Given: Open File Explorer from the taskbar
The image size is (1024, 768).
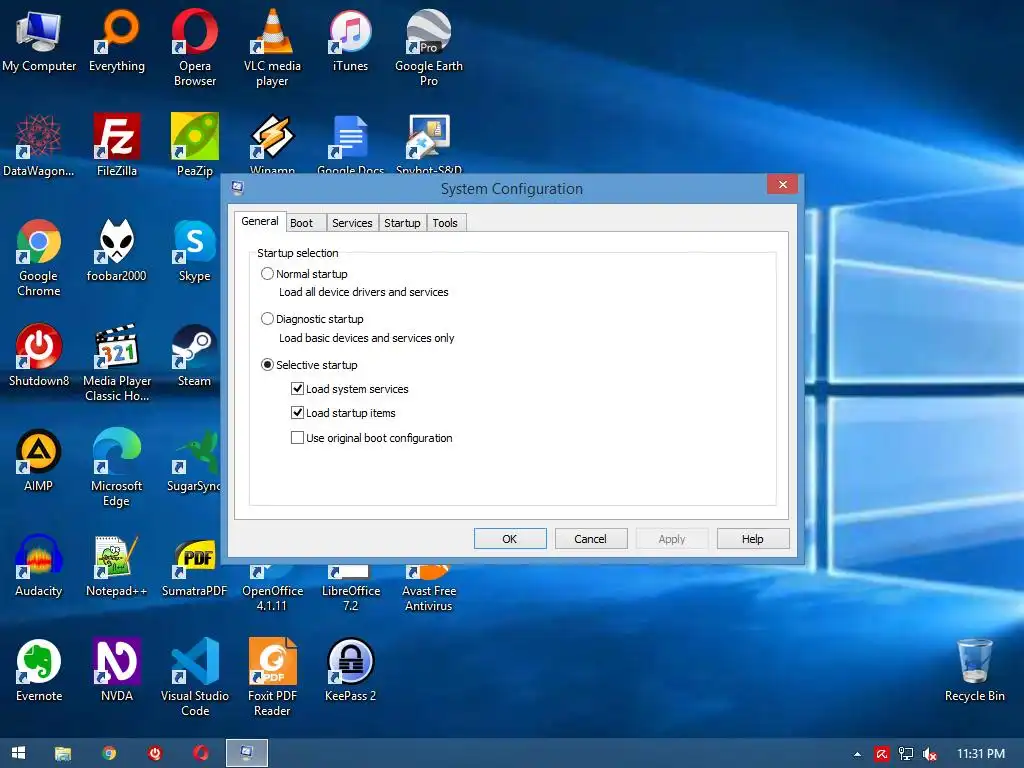Looking at the screenshot, I should (63, 753).
